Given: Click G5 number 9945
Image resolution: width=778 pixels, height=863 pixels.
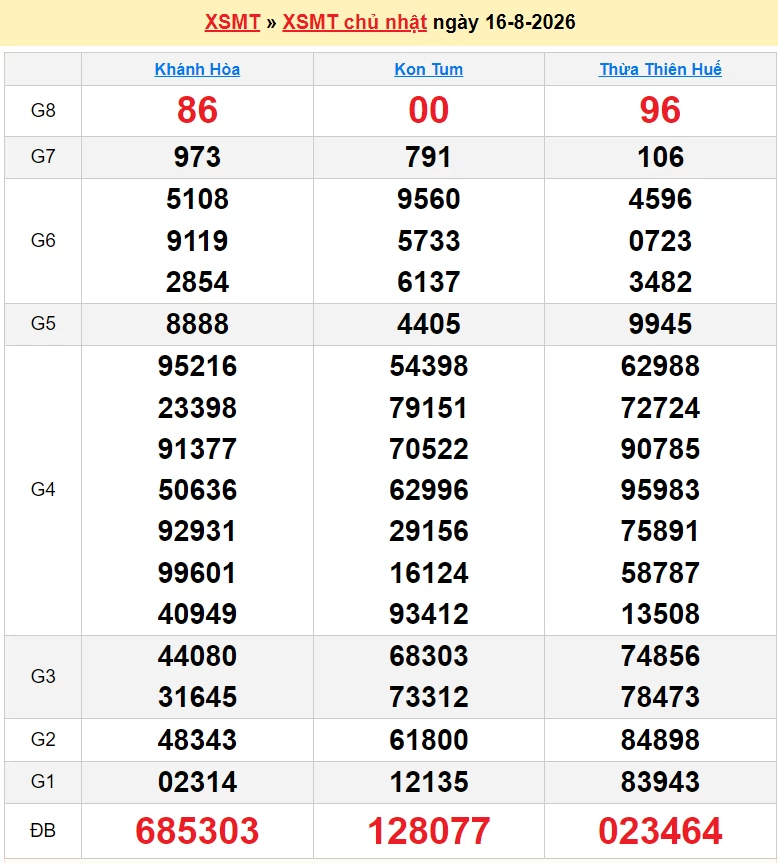Looking at the screenshot, I should (660, 324).
